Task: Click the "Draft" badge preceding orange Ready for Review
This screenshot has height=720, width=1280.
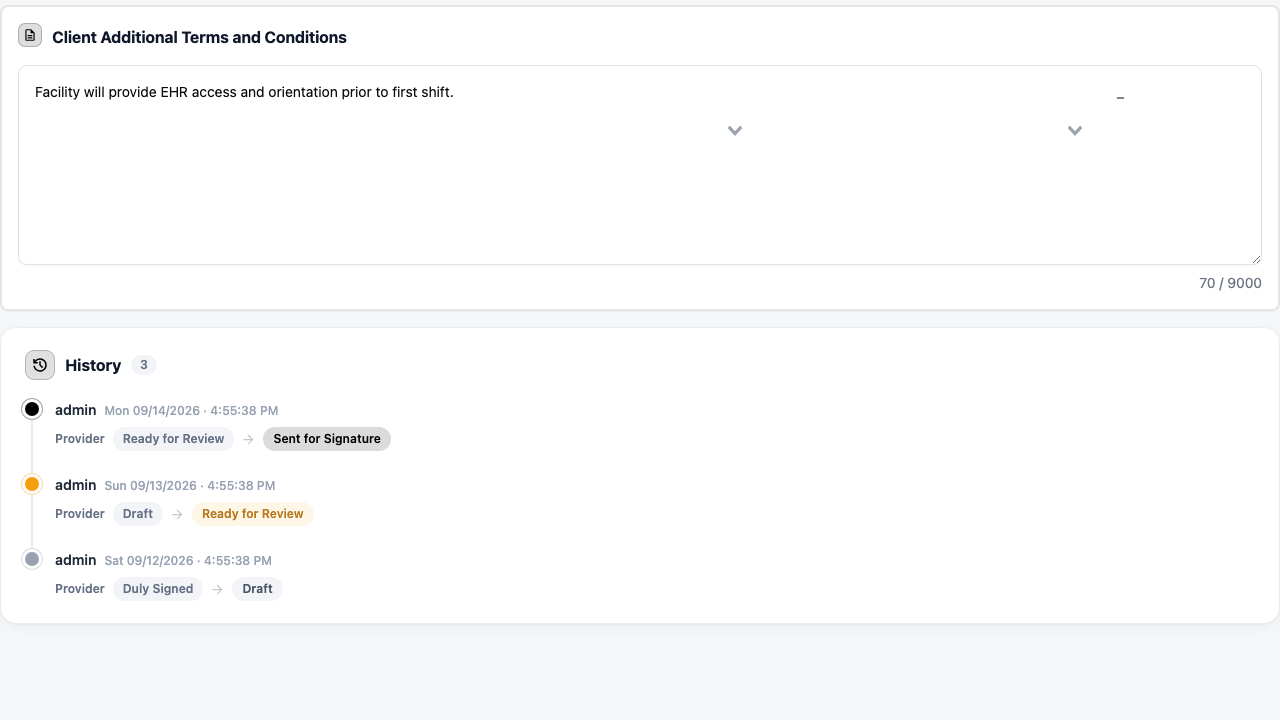Action: (x=138, y=514)
